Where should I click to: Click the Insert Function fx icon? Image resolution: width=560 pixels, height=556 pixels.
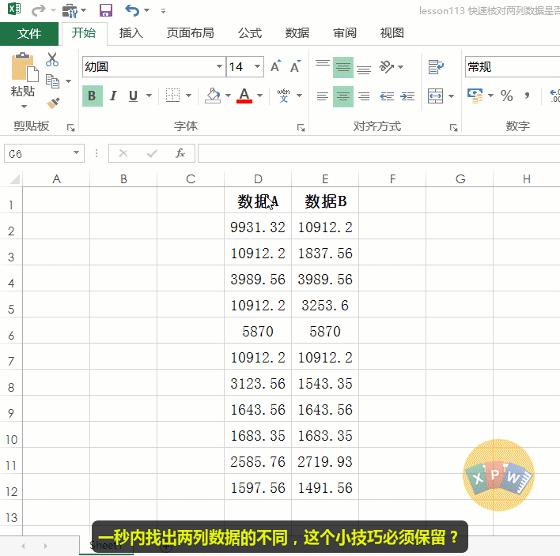180,154
